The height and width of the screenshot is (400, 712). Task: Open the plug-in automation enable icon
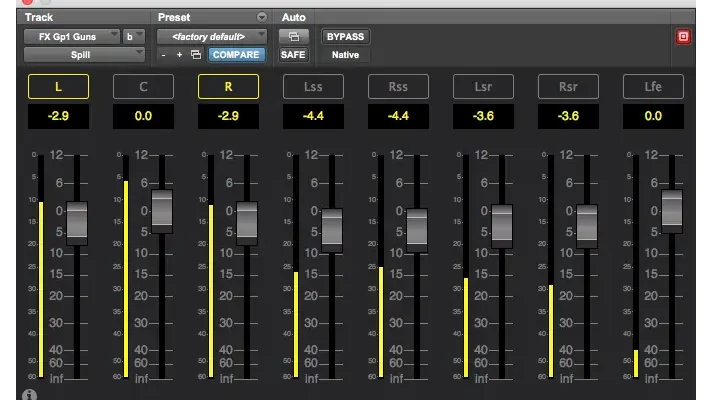(293, 37)
